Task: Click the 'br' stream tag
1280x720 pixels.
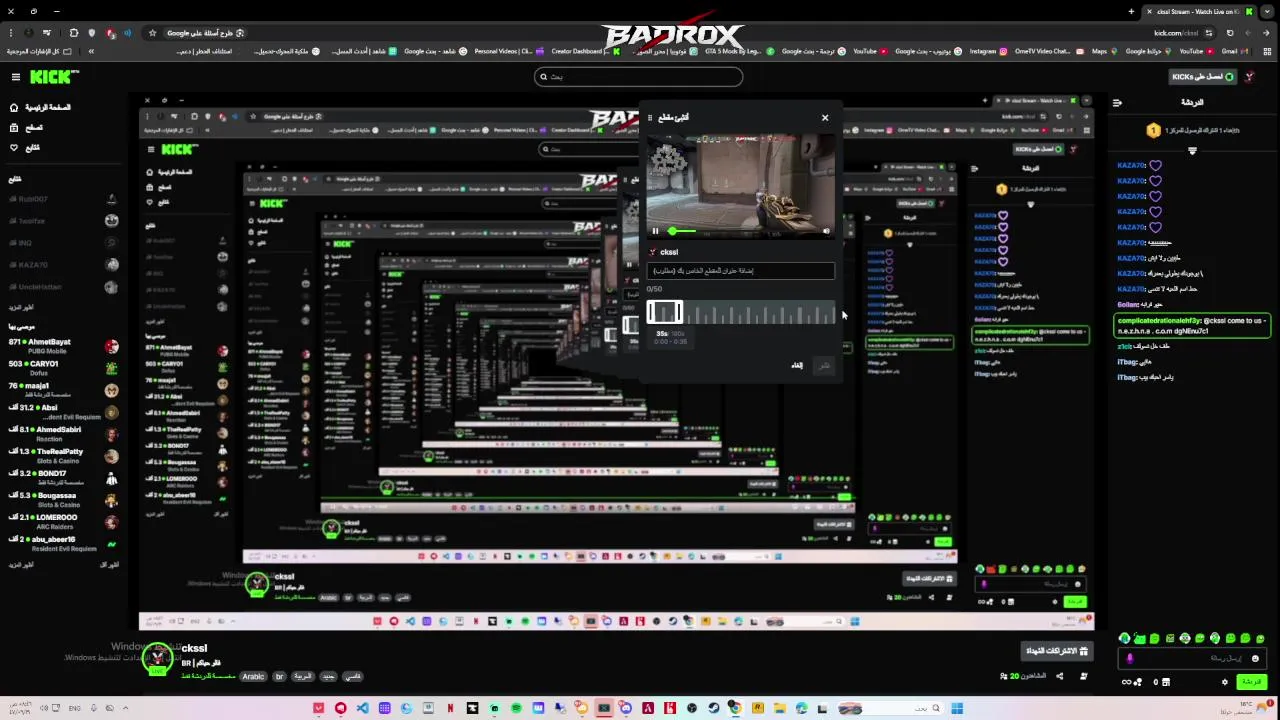Action: coord(279,677)
